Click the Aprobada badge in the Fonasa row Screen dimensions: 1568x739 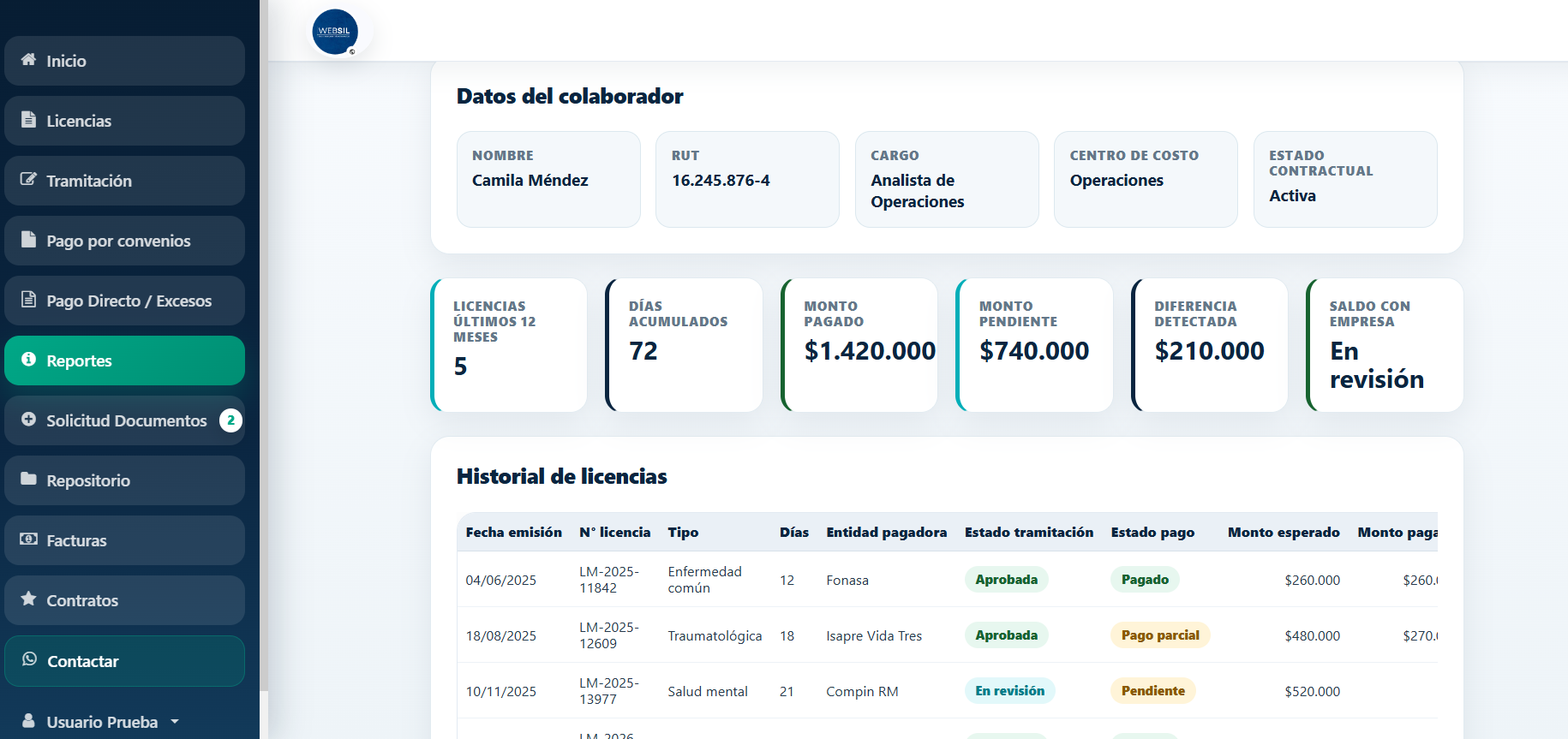click(1006, 580)
